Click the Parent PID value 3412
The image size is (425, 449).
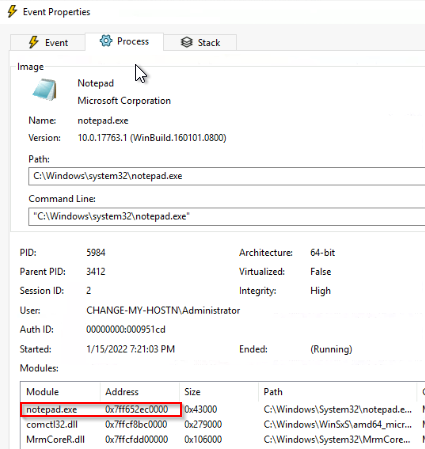(x=96, y=272)
